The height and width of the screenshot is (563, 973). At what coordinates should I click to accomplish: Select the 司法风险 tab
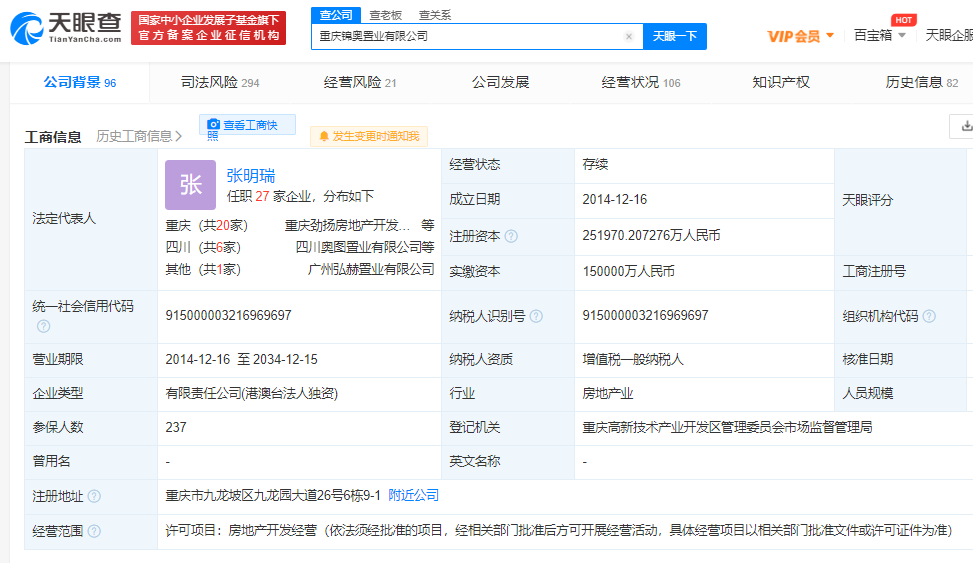220,83
